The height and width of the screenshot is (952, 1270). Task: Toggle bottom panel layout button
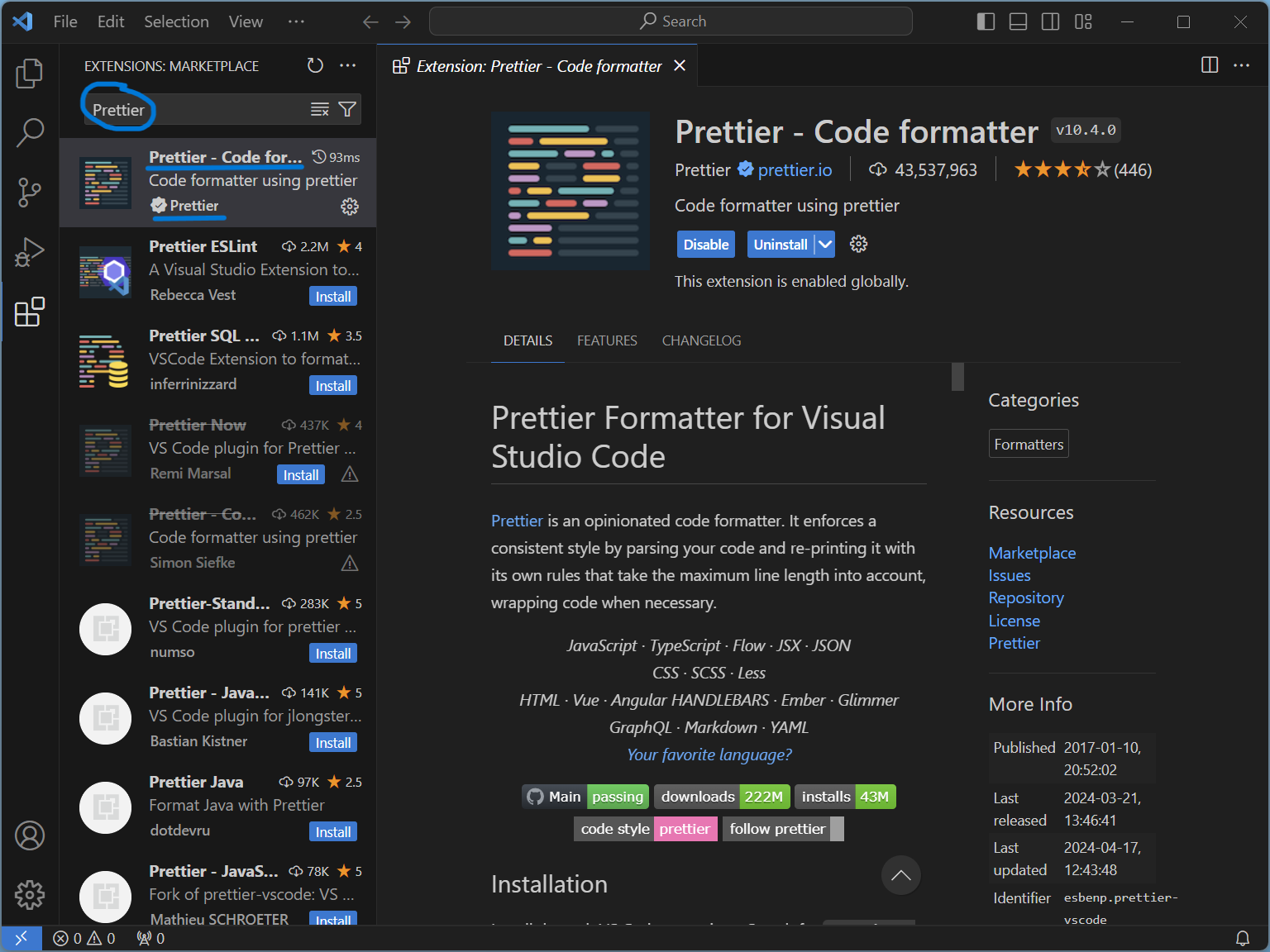point(1018,21)
